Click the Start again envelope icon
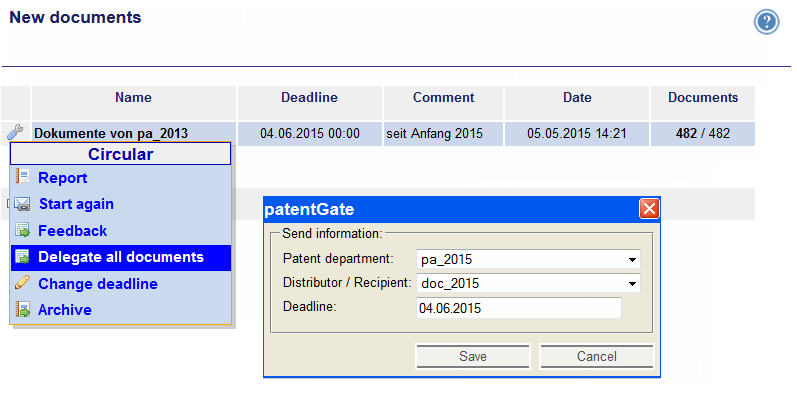Image resolution: width=797 pixels, height=394 pixels. 22,204
